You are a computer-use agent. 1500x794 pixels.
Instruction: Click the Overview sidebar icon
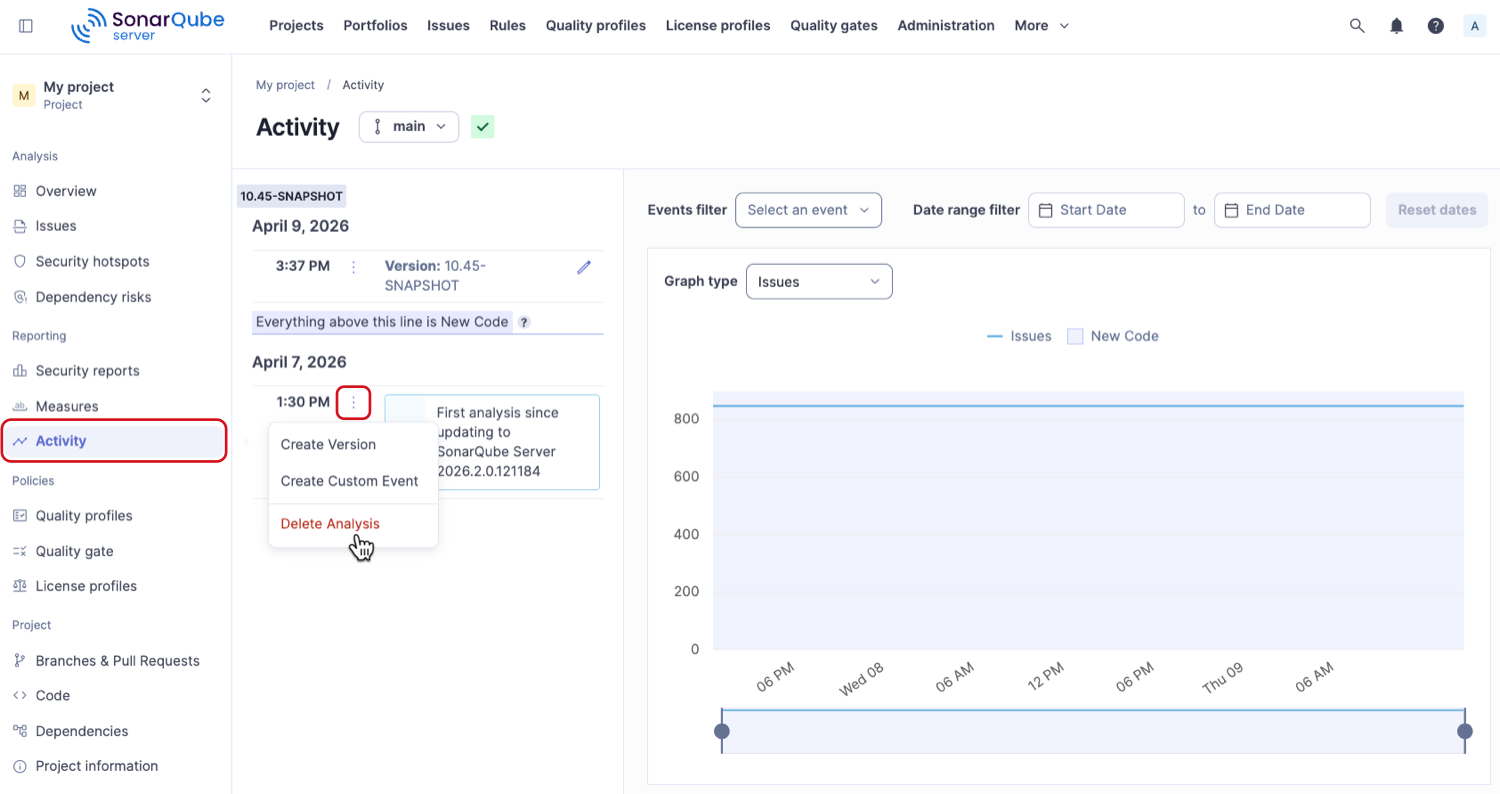(19, 191)
